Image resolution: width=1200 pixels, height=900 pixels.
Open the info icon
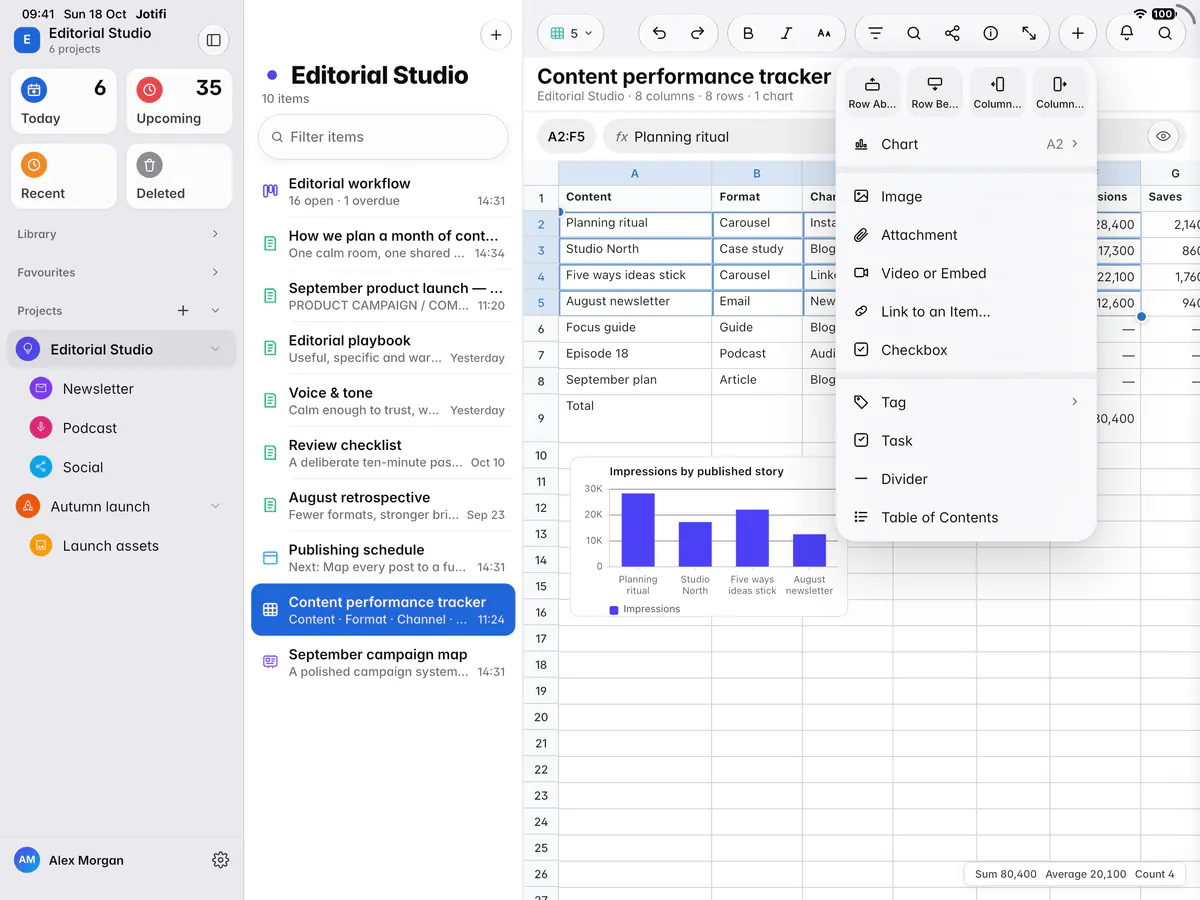coord(990,33)
